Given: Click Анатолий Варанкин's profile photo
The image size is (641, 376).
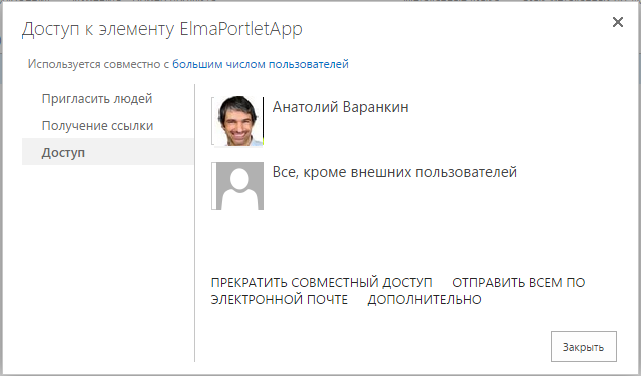Looking at the screenshot, I should [x=239, y=121].
